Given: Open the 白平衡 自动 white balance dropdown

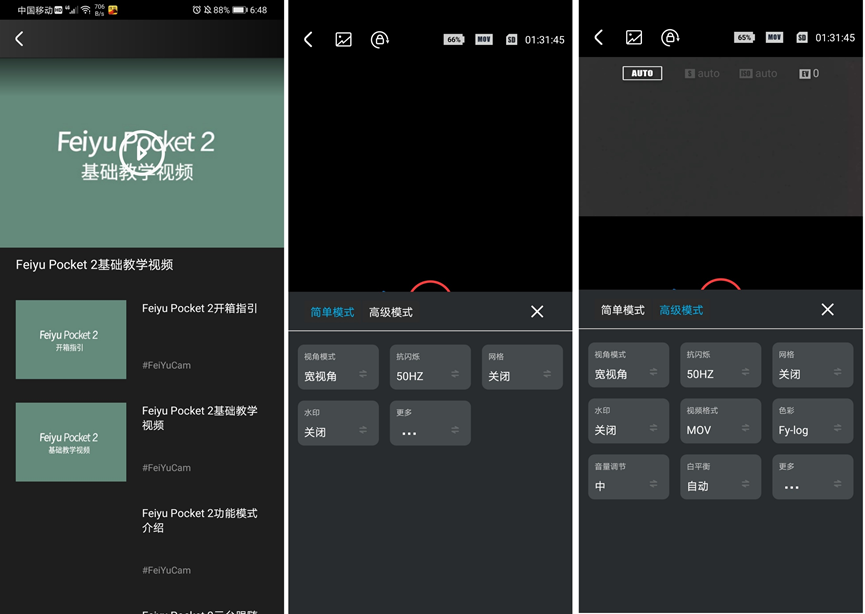Looking at the screenshot, I should point(720,477).
